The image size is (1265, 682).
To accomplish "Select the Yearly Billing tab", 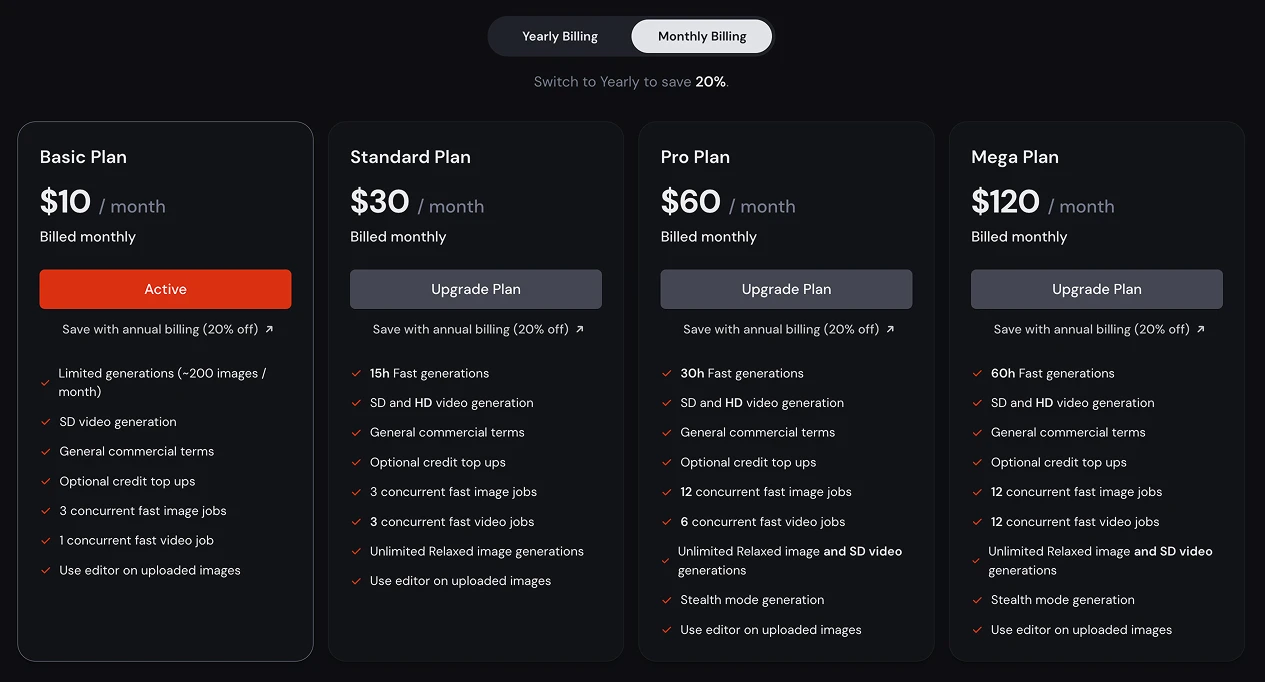I will [x=559, y=35].
